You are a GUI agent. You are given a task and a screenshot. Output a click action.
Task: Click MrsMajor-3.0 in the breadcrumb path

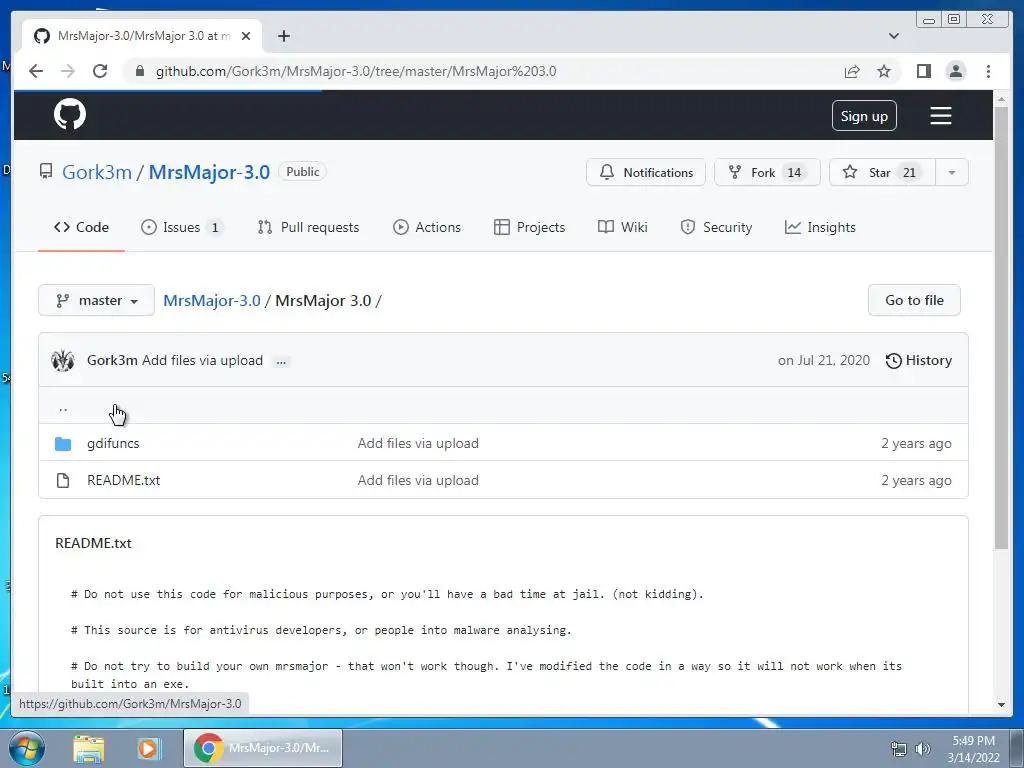tap(212, 300)
